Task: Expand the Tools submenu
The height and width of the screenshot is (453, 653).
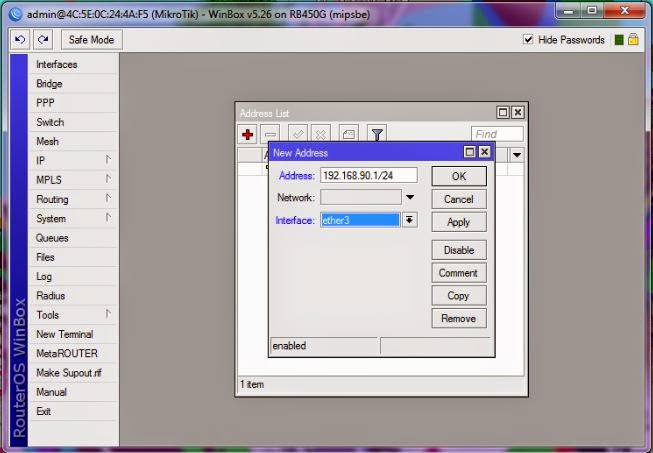Action: coord(73,315)
